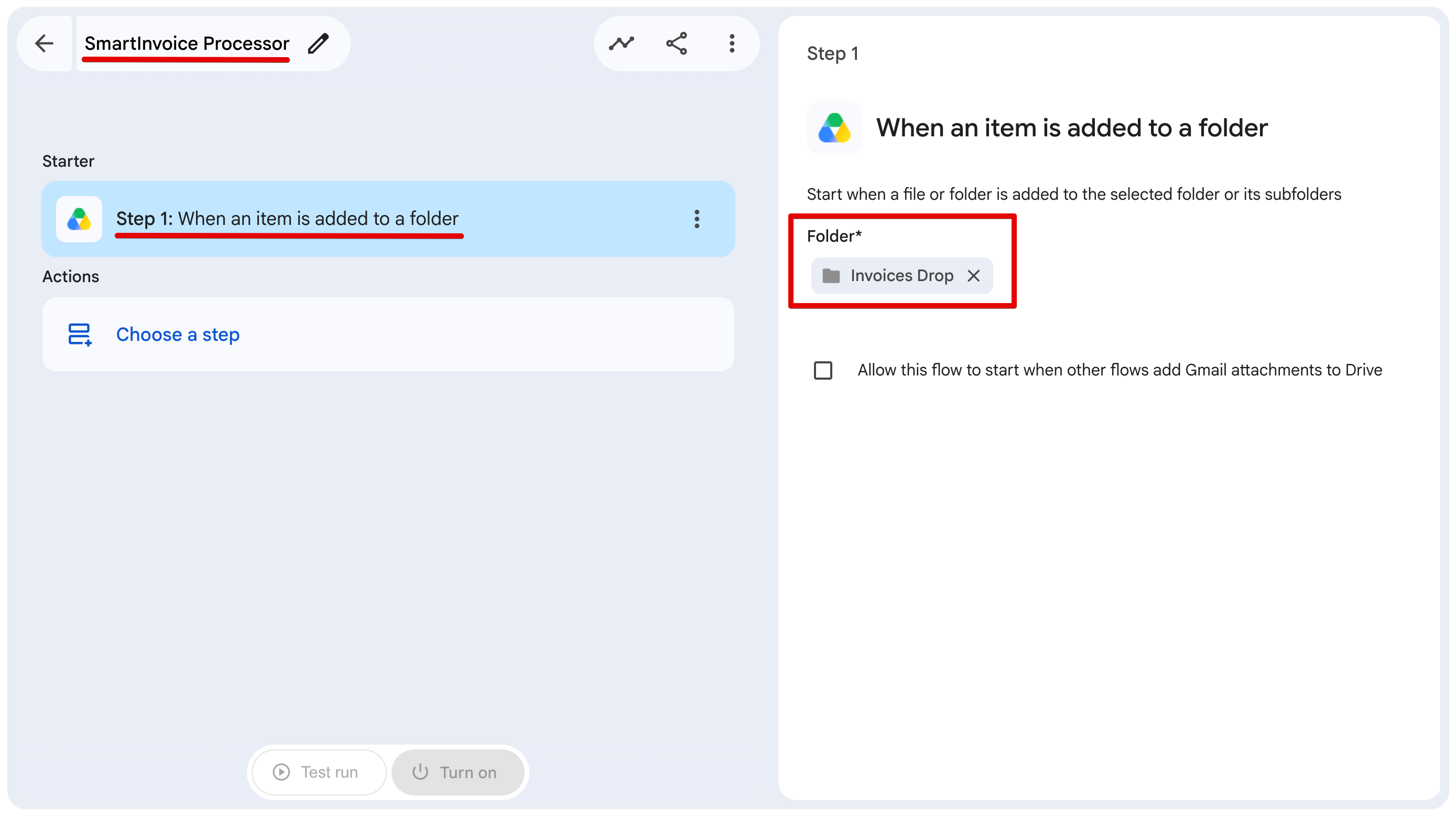Open Step 1 three-dot options menu
Viewport: 1456px width, 817px height.
pos(697,219)
